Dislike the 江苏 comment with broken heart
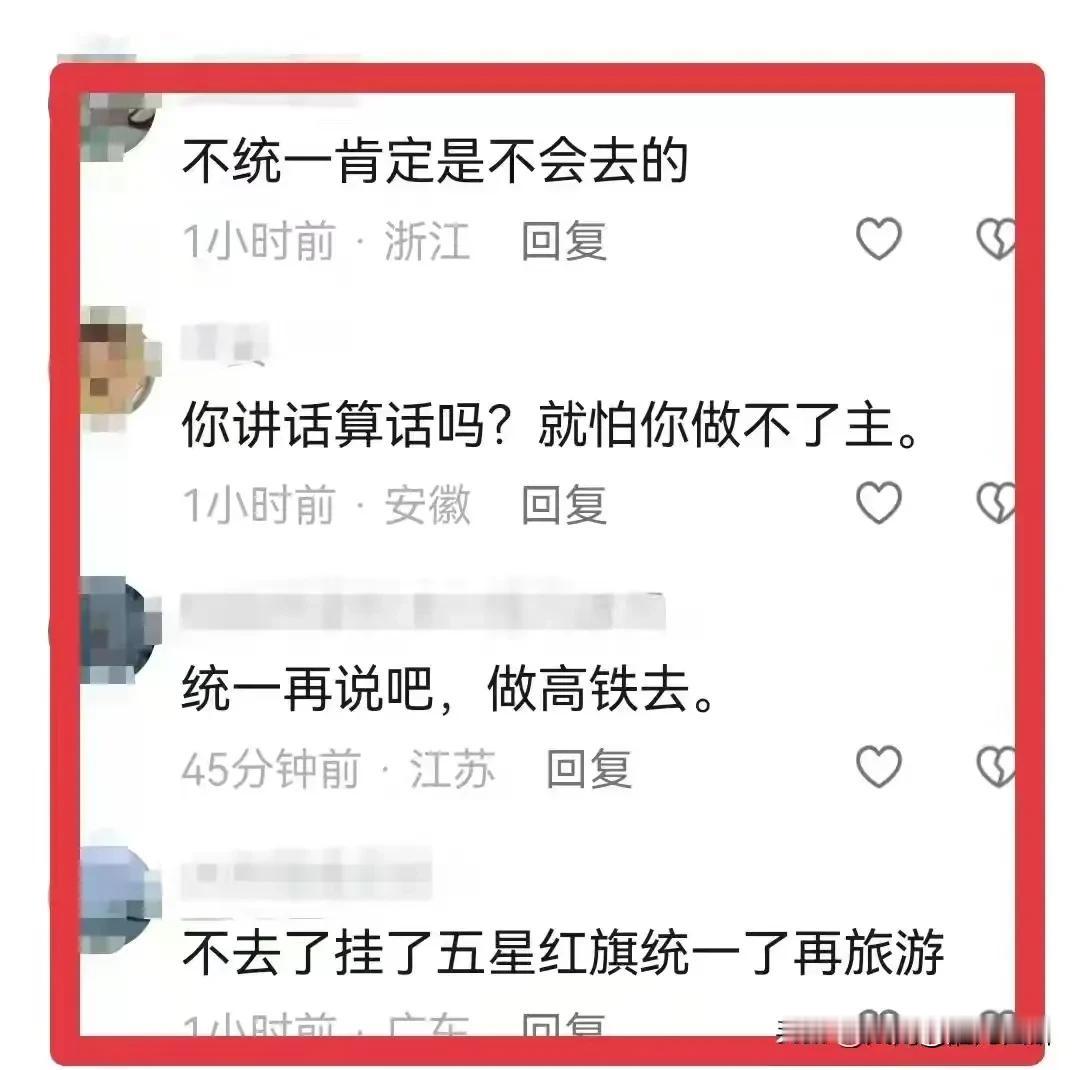 click(996, 766)
